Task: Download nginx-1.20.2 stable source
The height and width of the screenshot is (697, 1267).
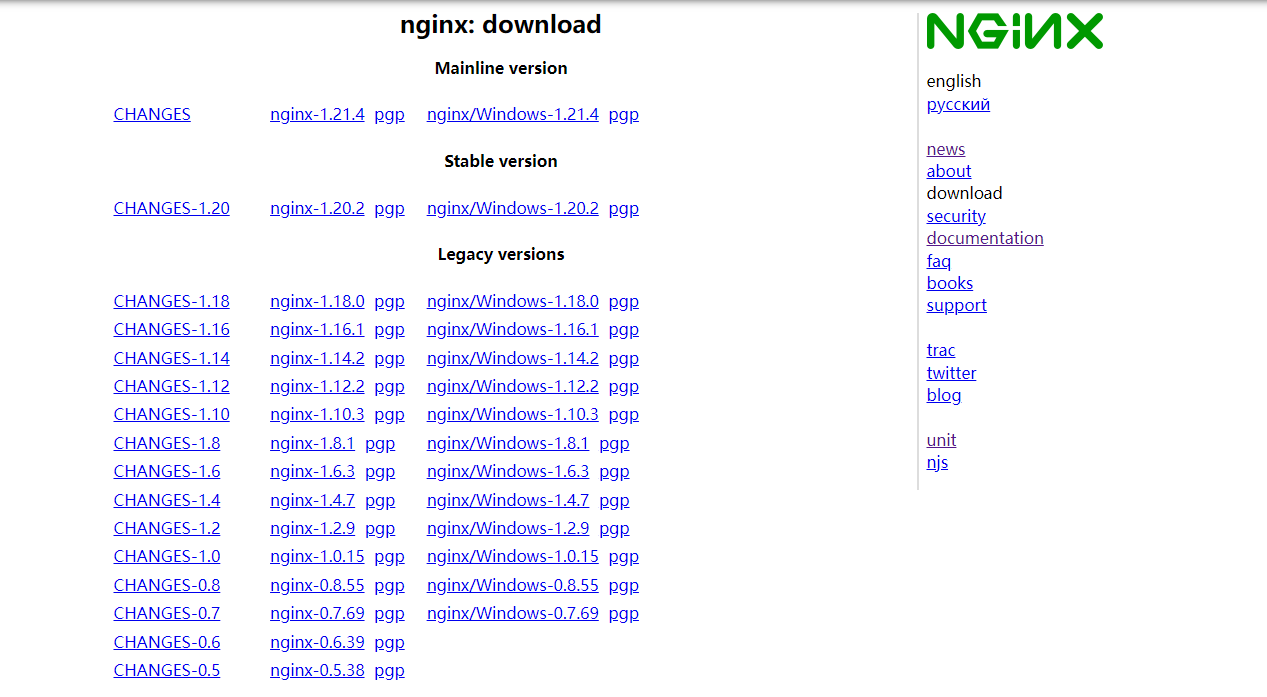Action: click(317, 209)
